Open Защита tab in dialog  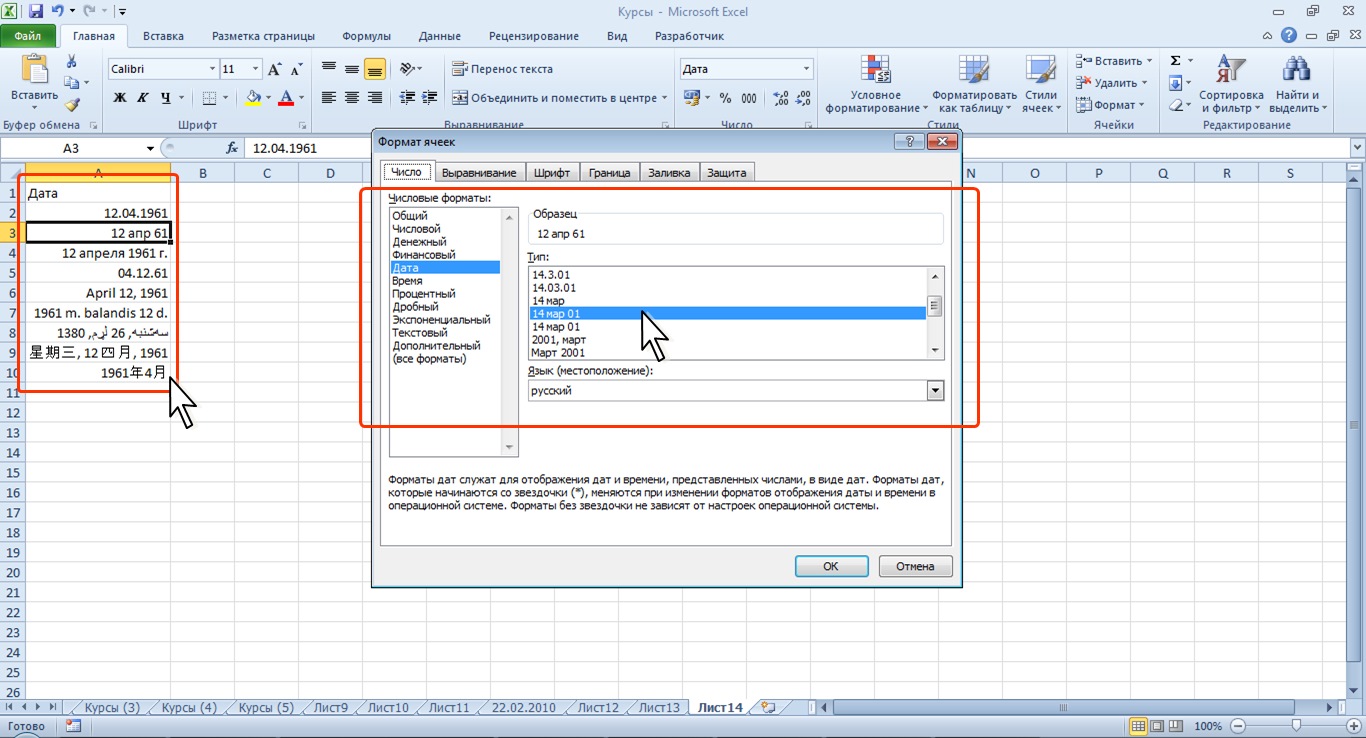[x=727, y=172]
